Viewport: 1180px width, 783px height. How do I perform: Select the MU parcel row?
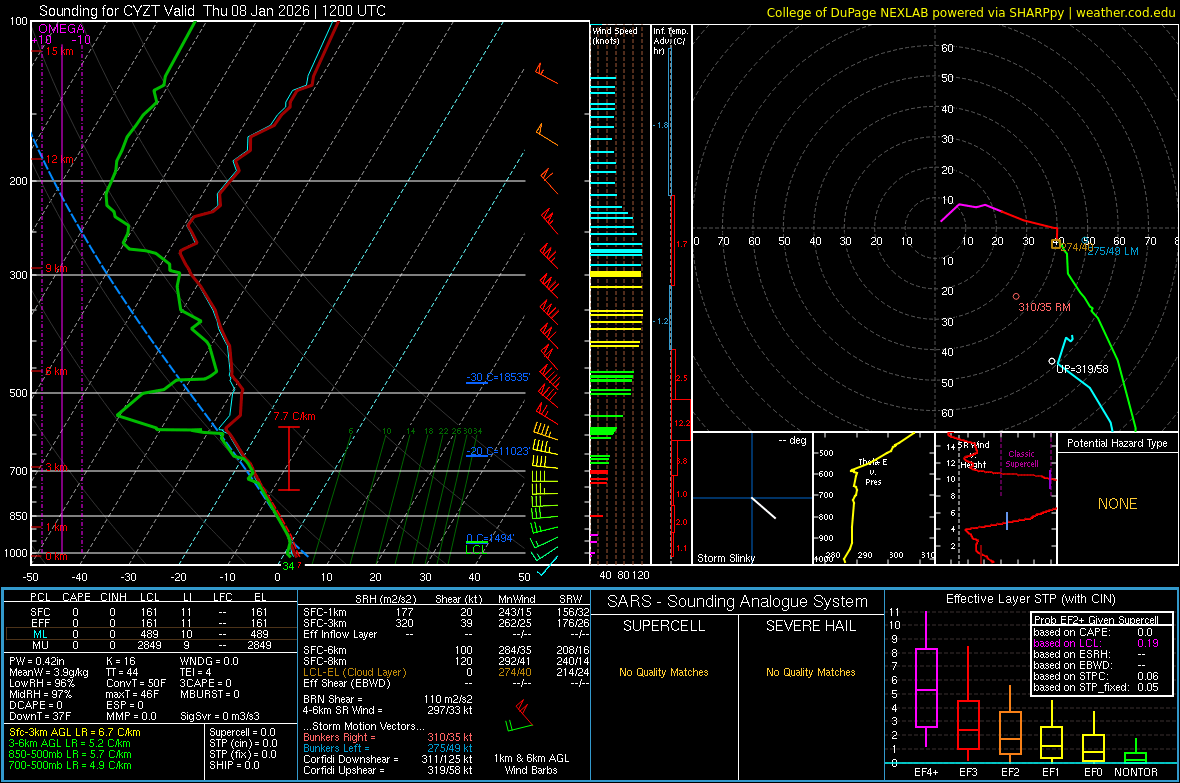[x=150, y=644]
